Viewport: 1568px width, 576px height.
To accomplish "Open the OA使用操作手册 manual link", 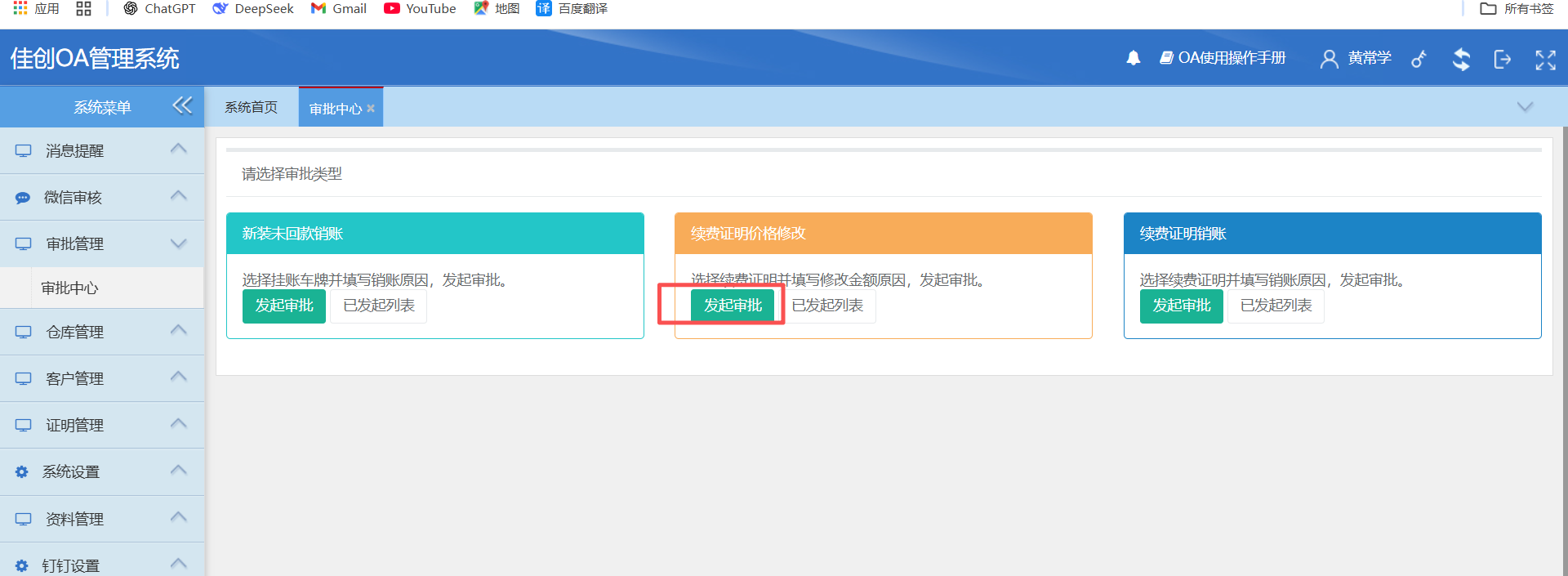I will click(1223, 58).
